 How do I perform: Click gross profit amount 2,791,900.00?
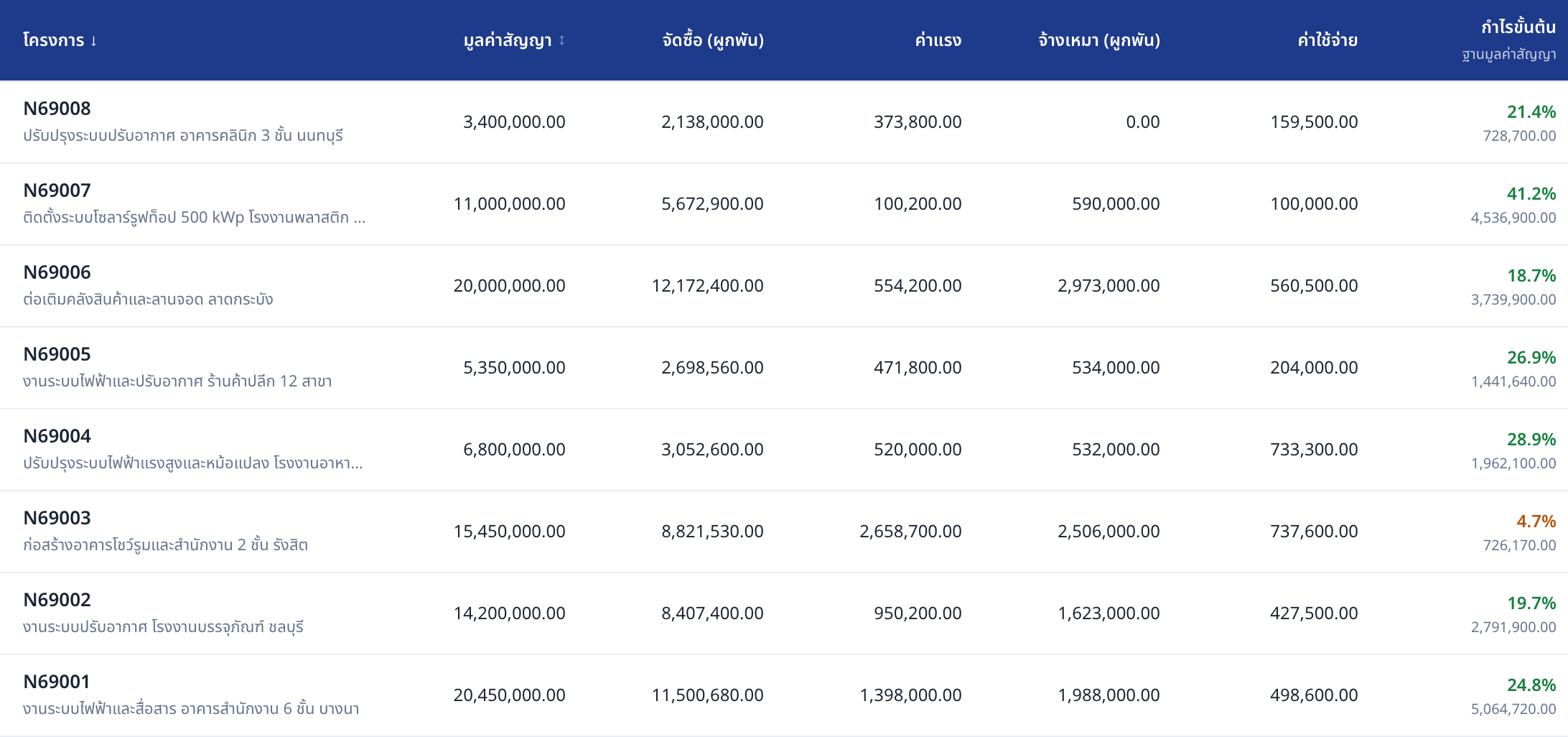coord(1513,627)
